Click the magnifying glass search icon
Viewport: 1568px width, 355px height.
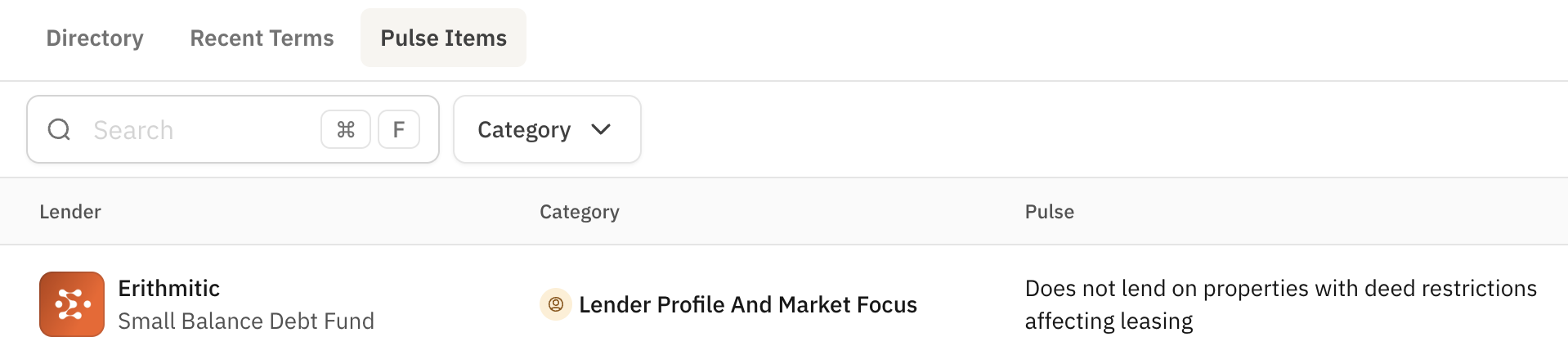tap(59, 129)
